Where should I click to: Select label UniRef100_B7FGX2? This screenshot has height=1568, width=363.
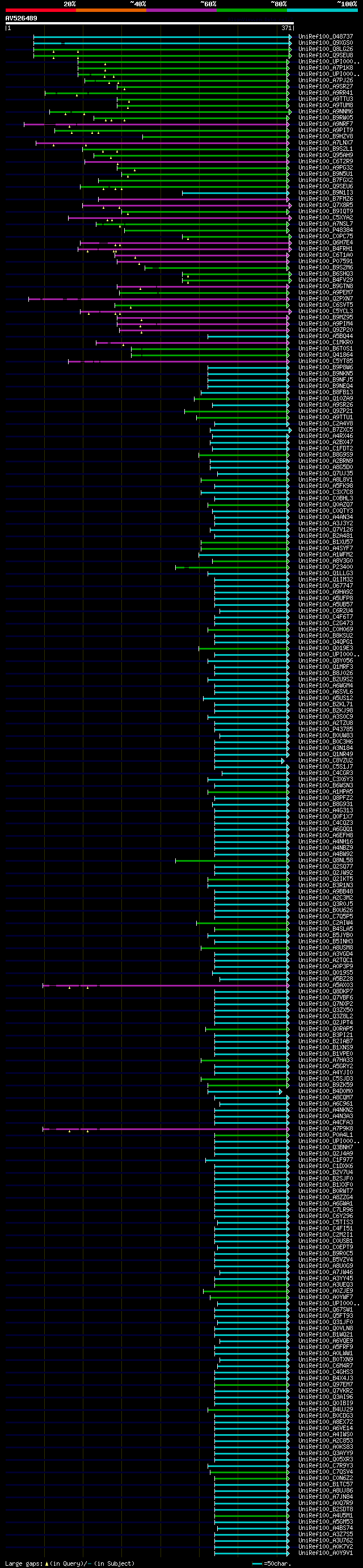click(x=325, y=180)
